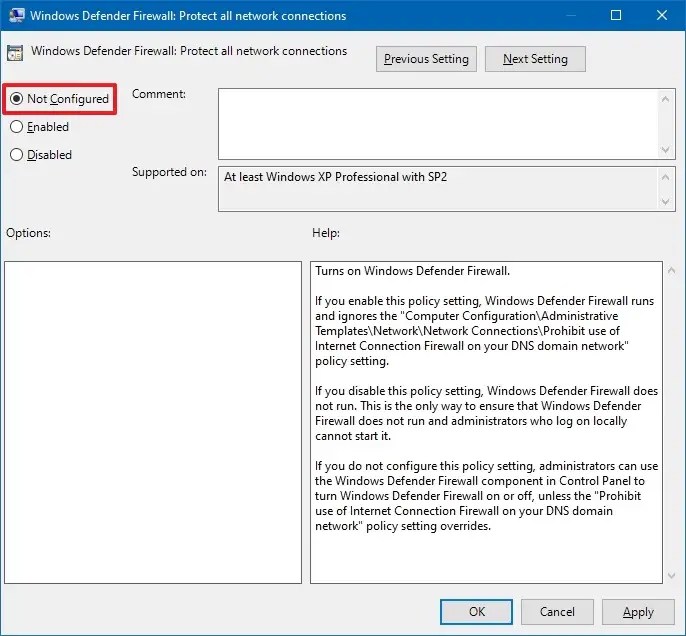686x636 pixels.
Task: Minimize the policy dialog window
Action: pyautogui.click(x=570, y=15)
